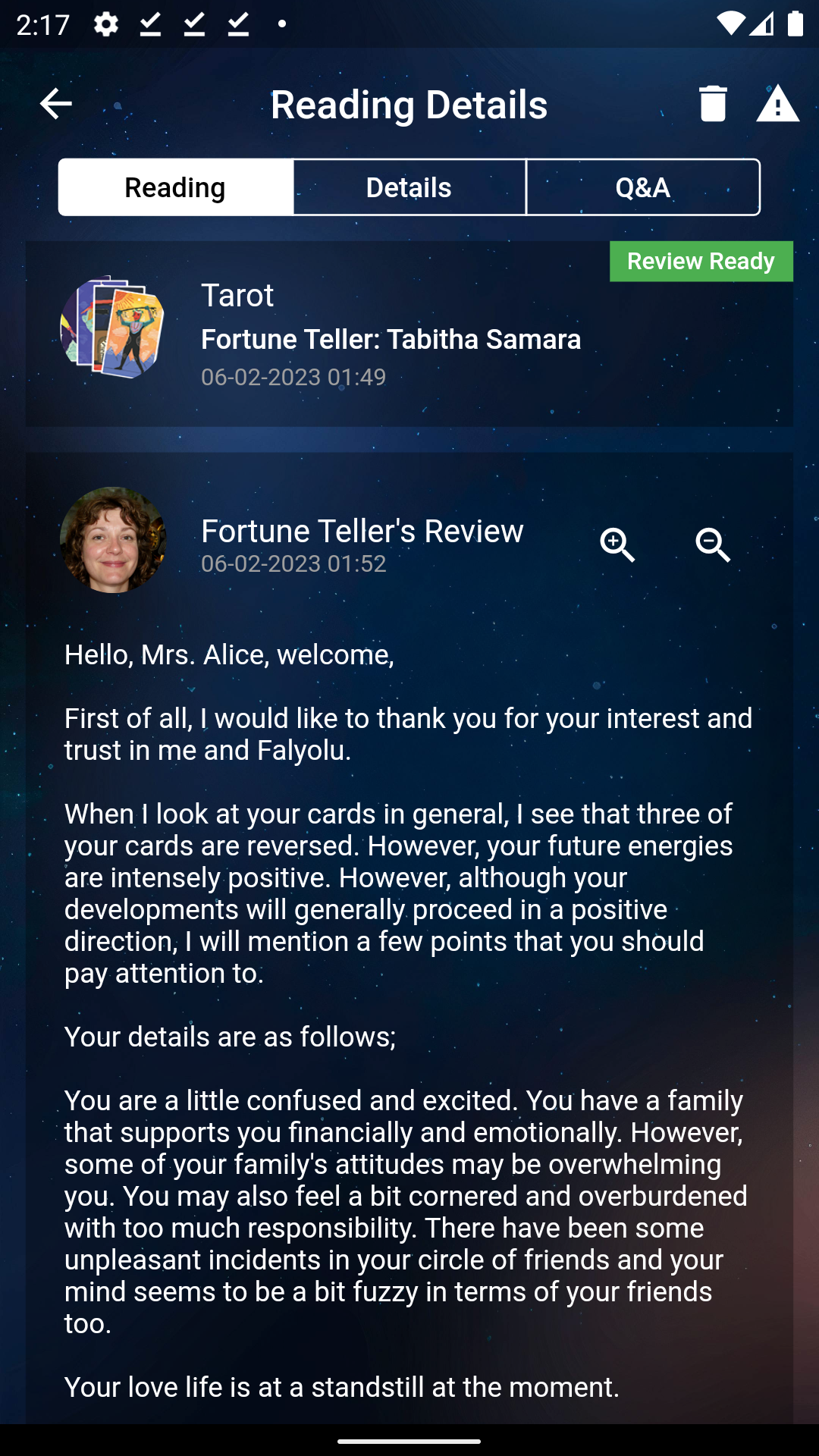819x1456 pixels.
Task: Tap the first download-complete status icon
Action: click(150, 24)
